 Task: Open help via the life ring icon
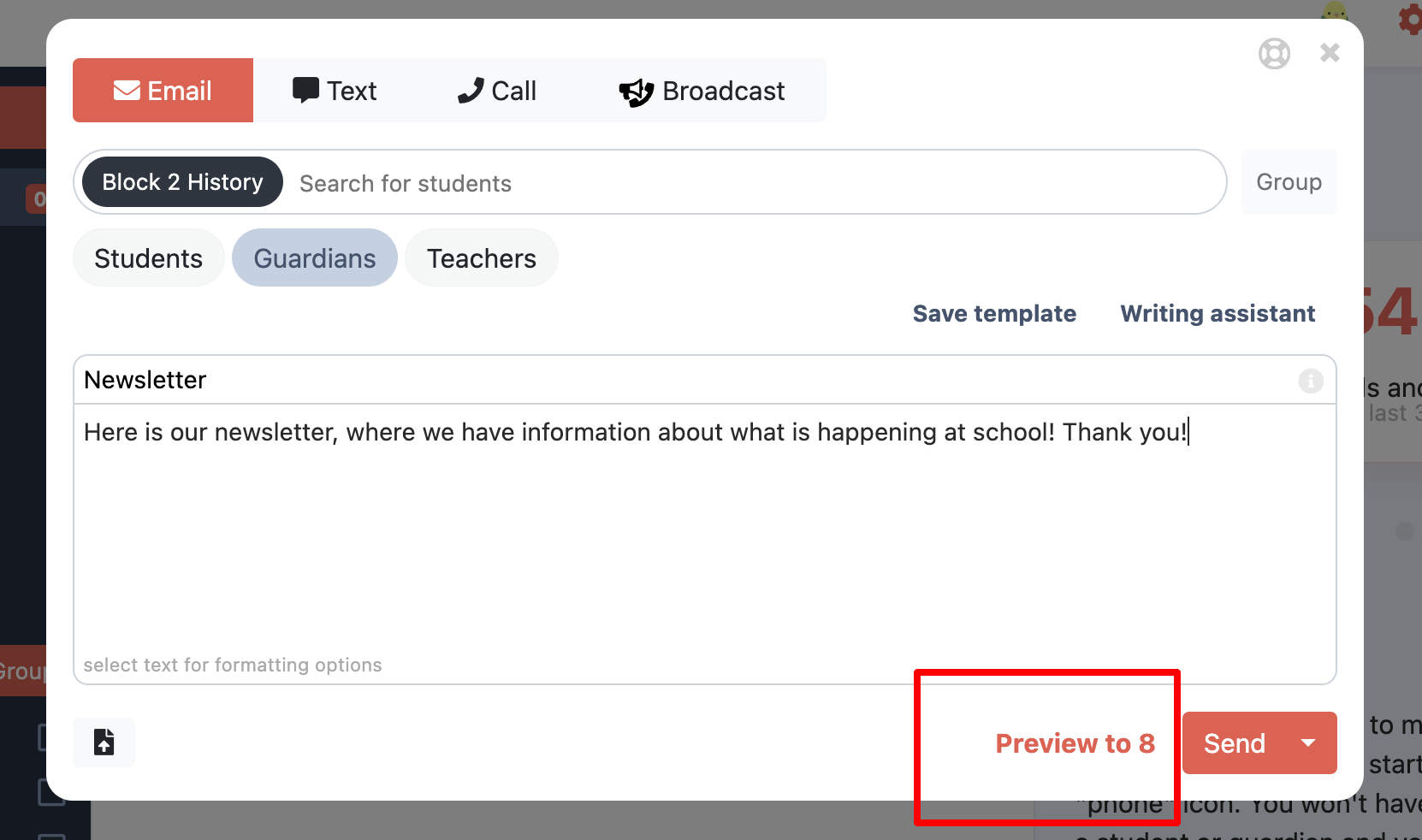[1274, 53]
